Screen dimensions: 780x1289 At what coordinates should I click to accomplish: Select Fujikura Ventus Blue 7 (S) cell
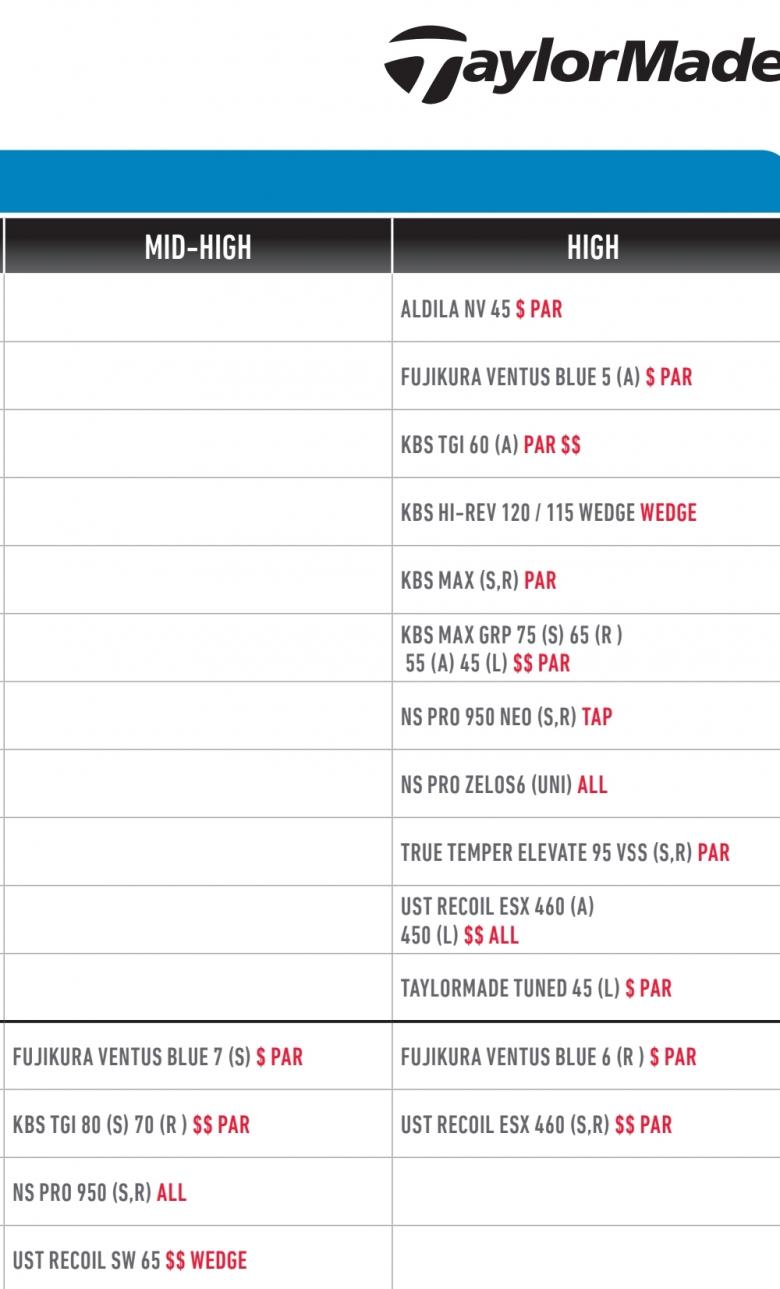(x=157, y=1057)
